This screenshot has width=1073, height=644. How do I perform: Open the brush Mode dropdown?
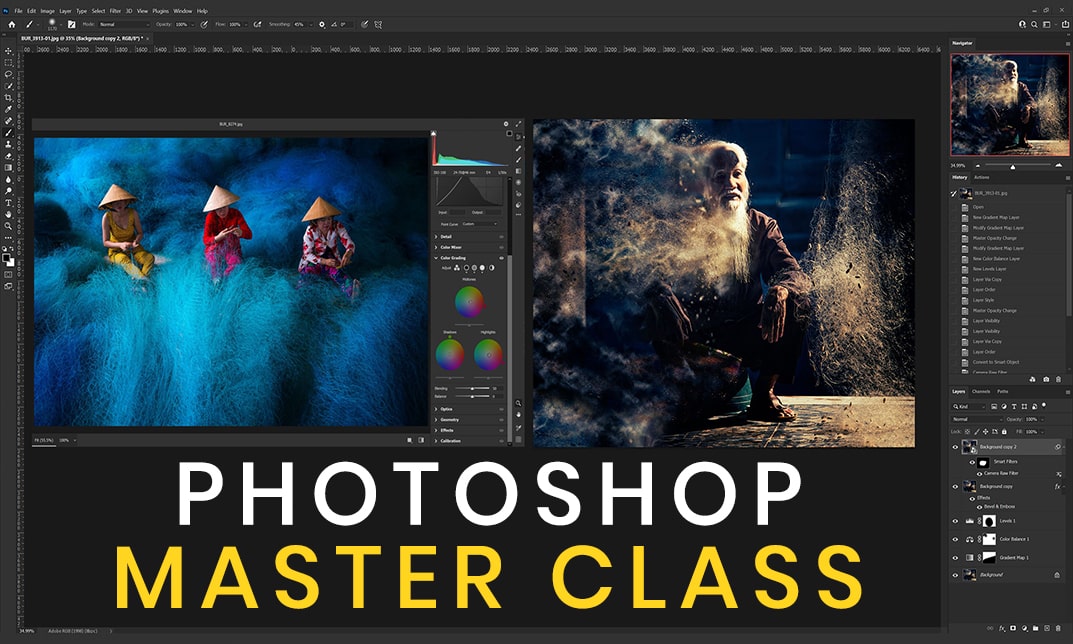click(124, 24)
